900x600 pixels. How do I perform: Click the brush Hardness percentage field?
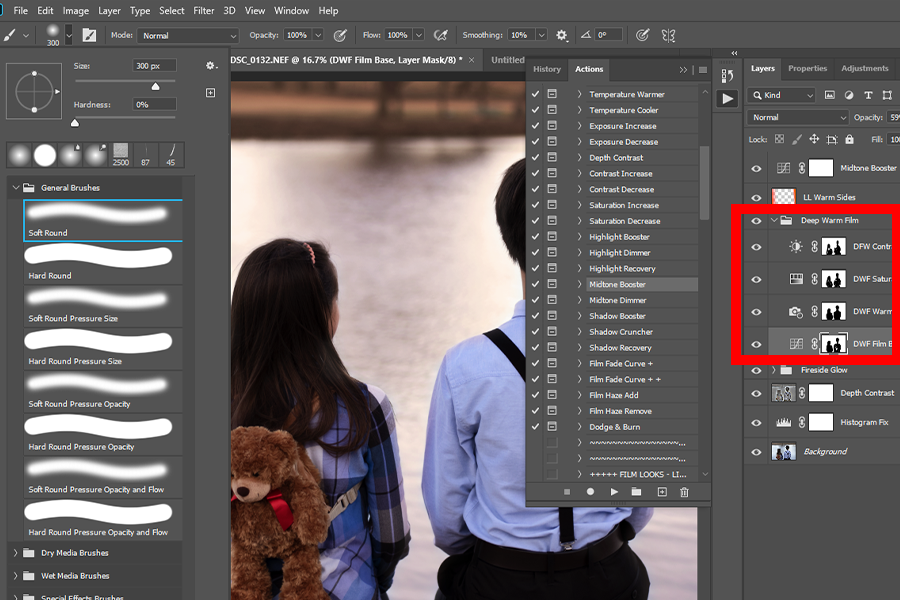point(154,105)
